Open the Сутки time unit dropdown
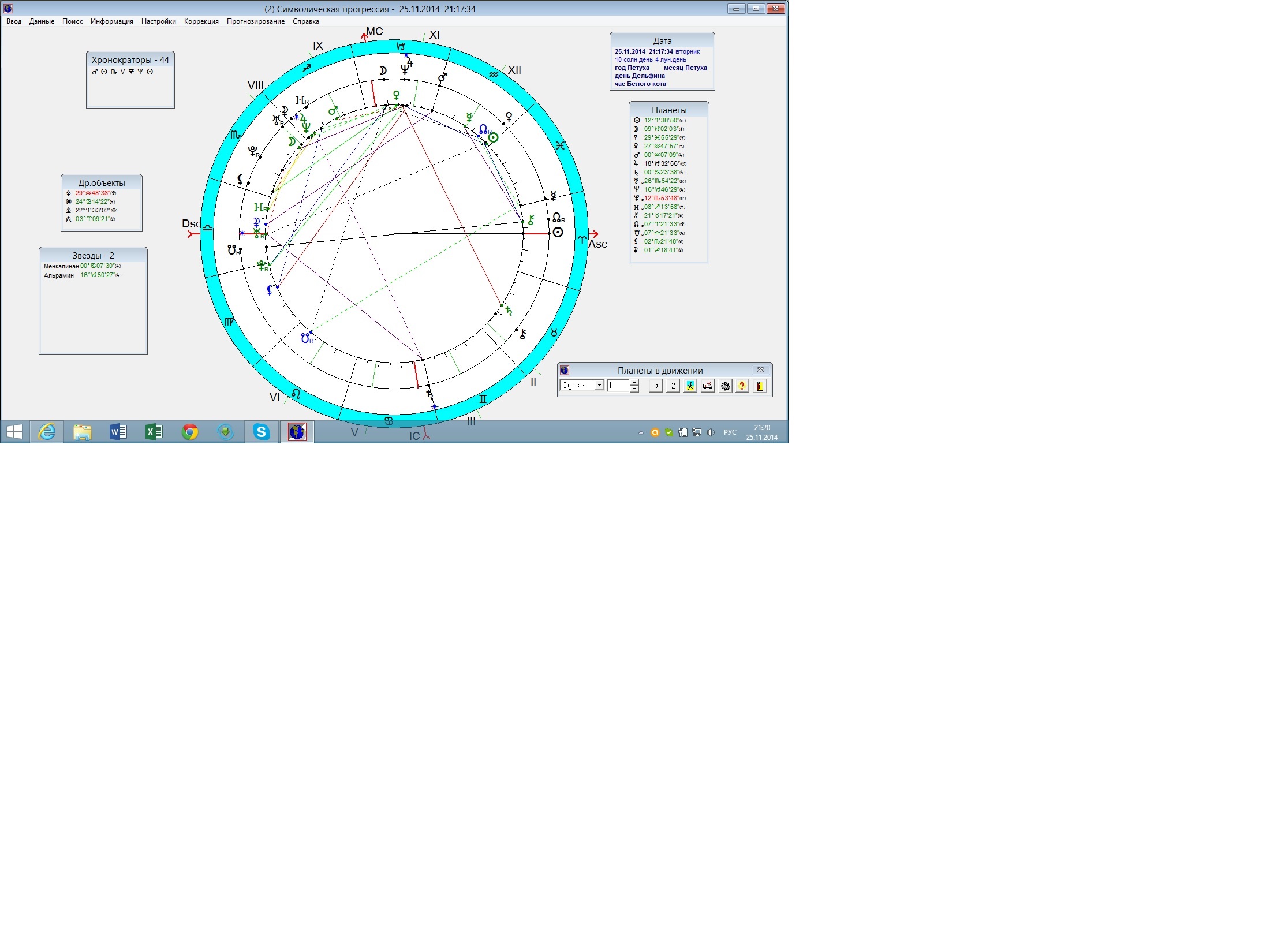The height and width of the screenshot is (952, 1270). click(599, 386)
